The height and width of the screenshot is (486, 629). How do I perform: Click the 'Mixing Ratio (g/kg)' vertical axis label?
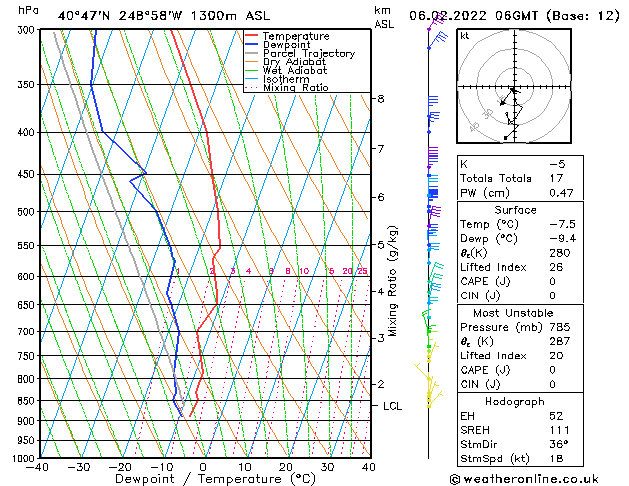(393, 281)
